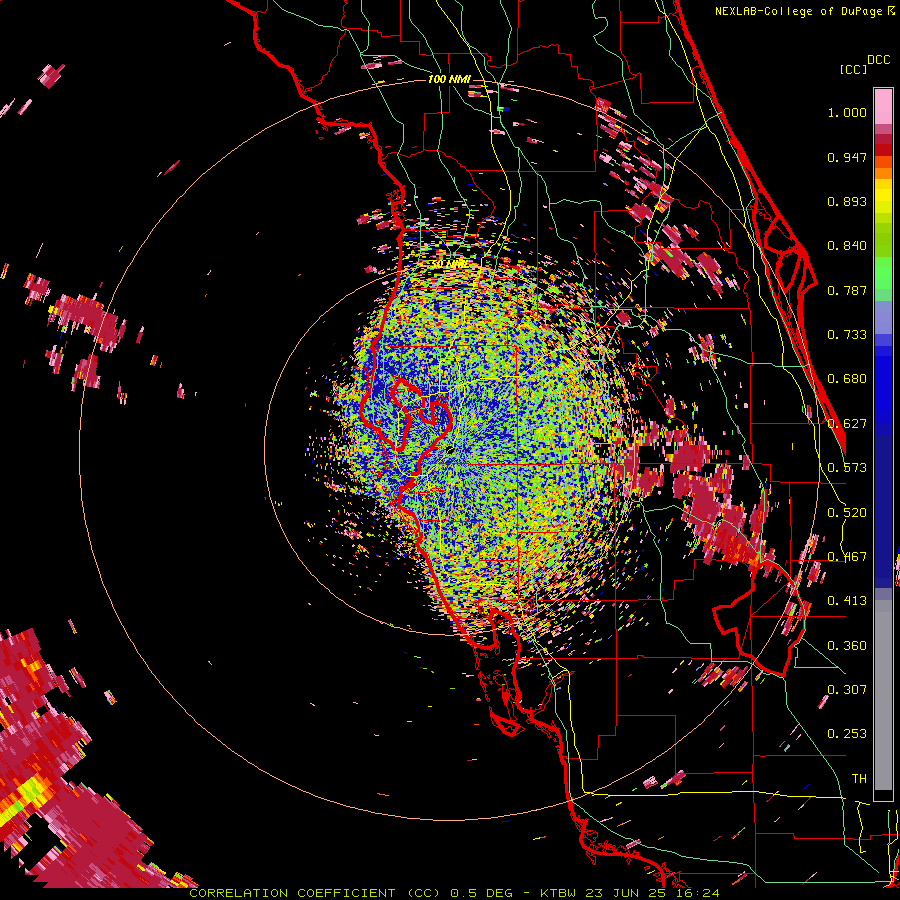Screen dimensions: 900x900
Task: Click the 0.360 scale value
Action: [847, 646]
